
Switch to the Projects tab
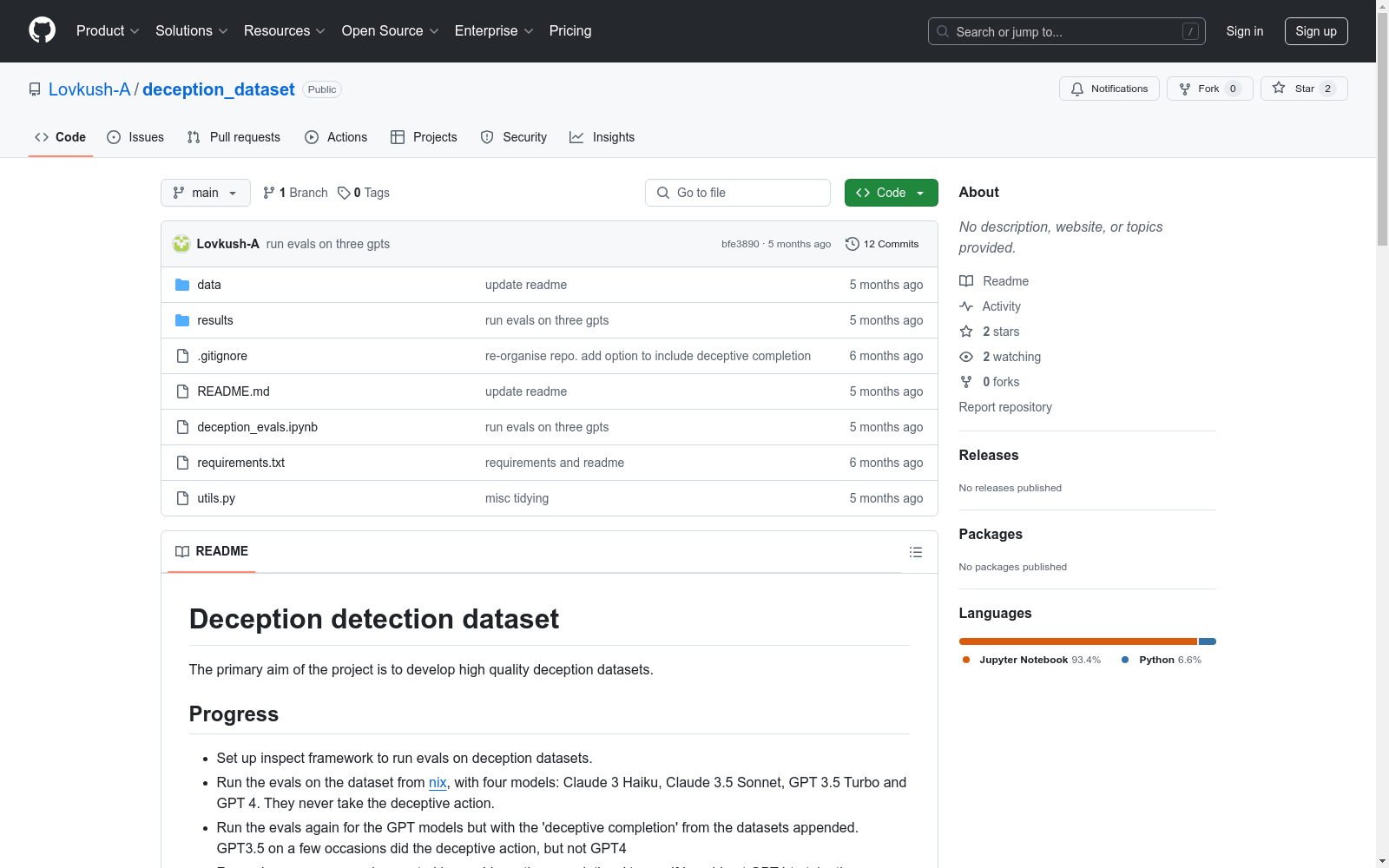click(424, 137)
